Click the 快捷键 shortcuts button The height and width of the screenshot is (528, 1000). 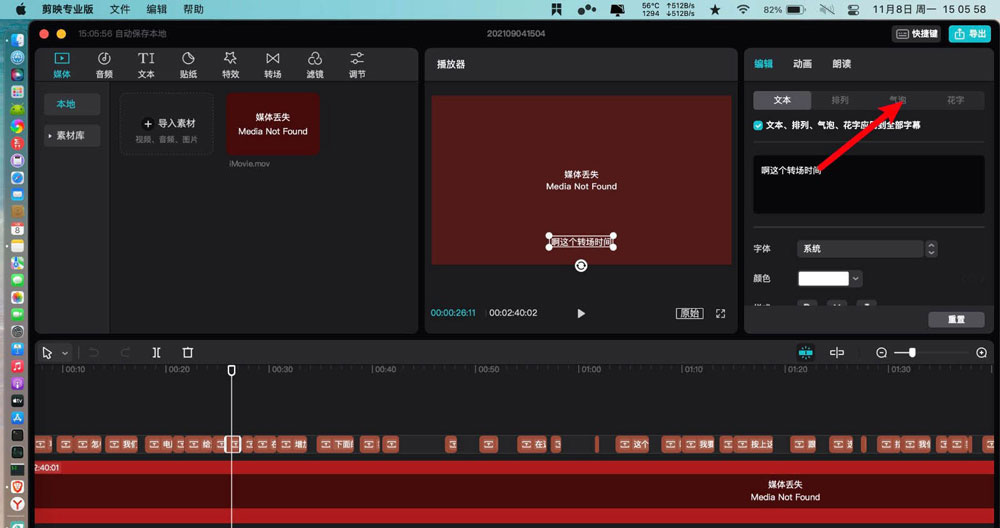917,34
